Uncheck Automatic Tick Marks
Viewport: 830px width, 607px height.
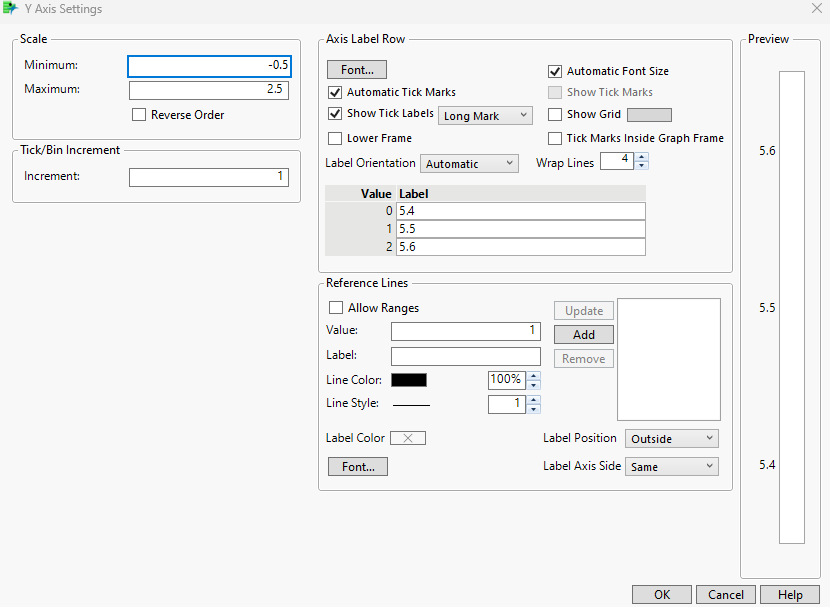click(335, 92)
